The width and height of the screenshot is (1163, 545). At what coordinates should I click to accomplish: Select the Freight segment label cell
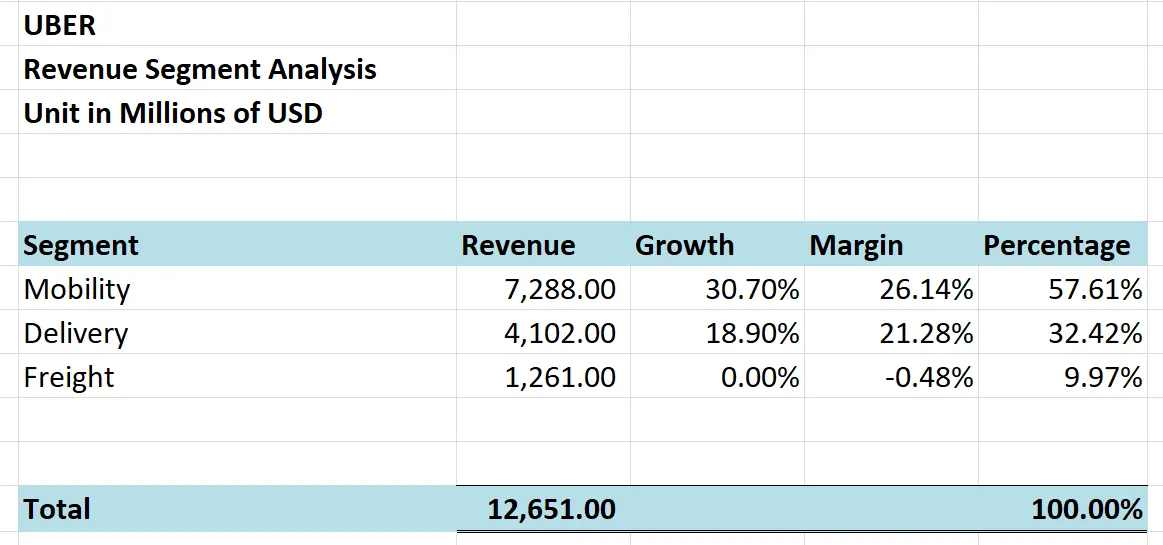click(x=69, y=377)
